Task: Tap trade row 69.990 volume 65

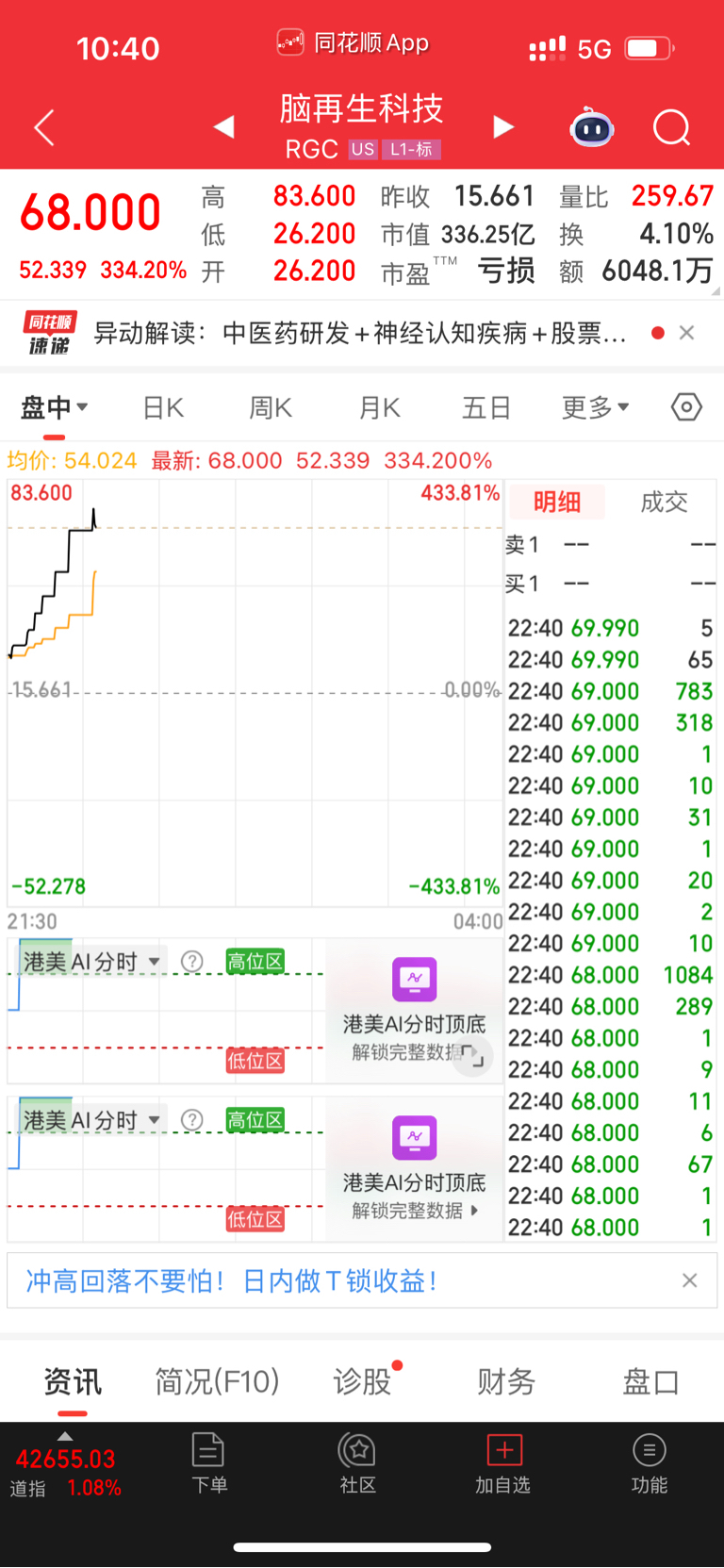Action: pos(610,659)
